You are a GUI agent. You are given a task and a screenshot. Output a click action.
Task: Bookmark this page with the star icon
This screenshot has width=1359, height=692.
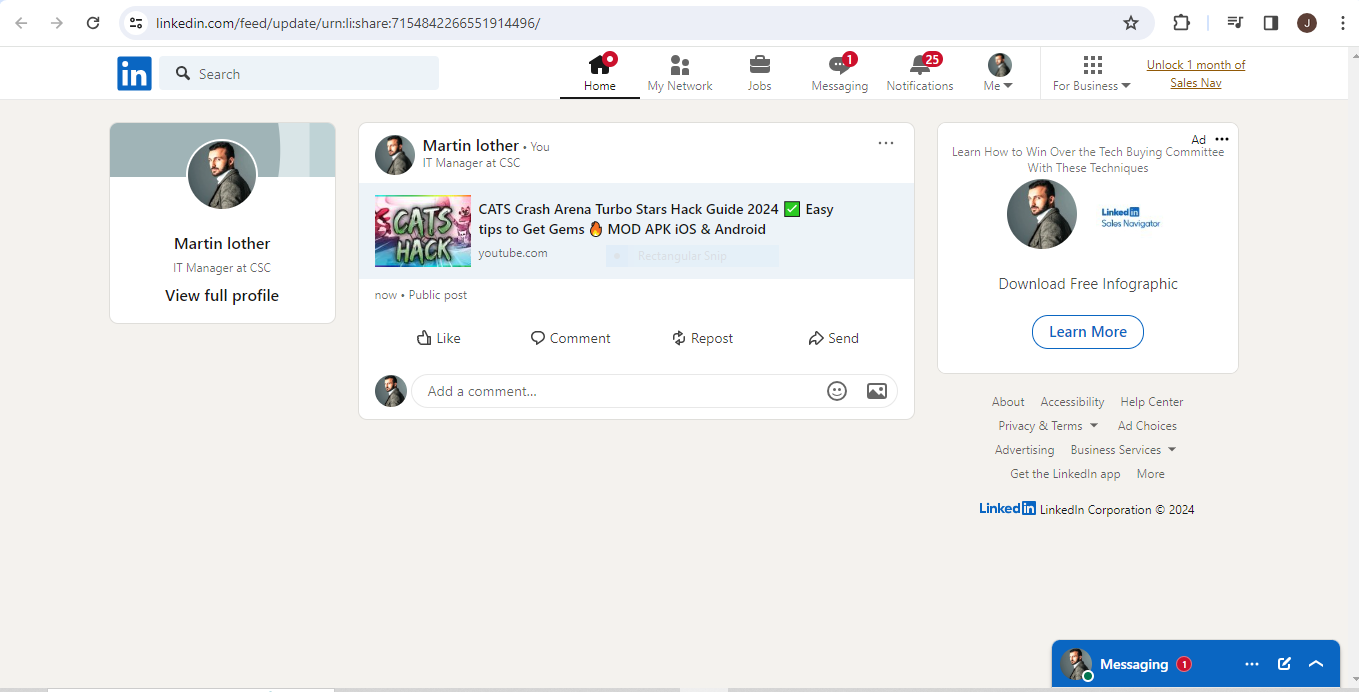pyautogui.click(x=1131, y=22)
